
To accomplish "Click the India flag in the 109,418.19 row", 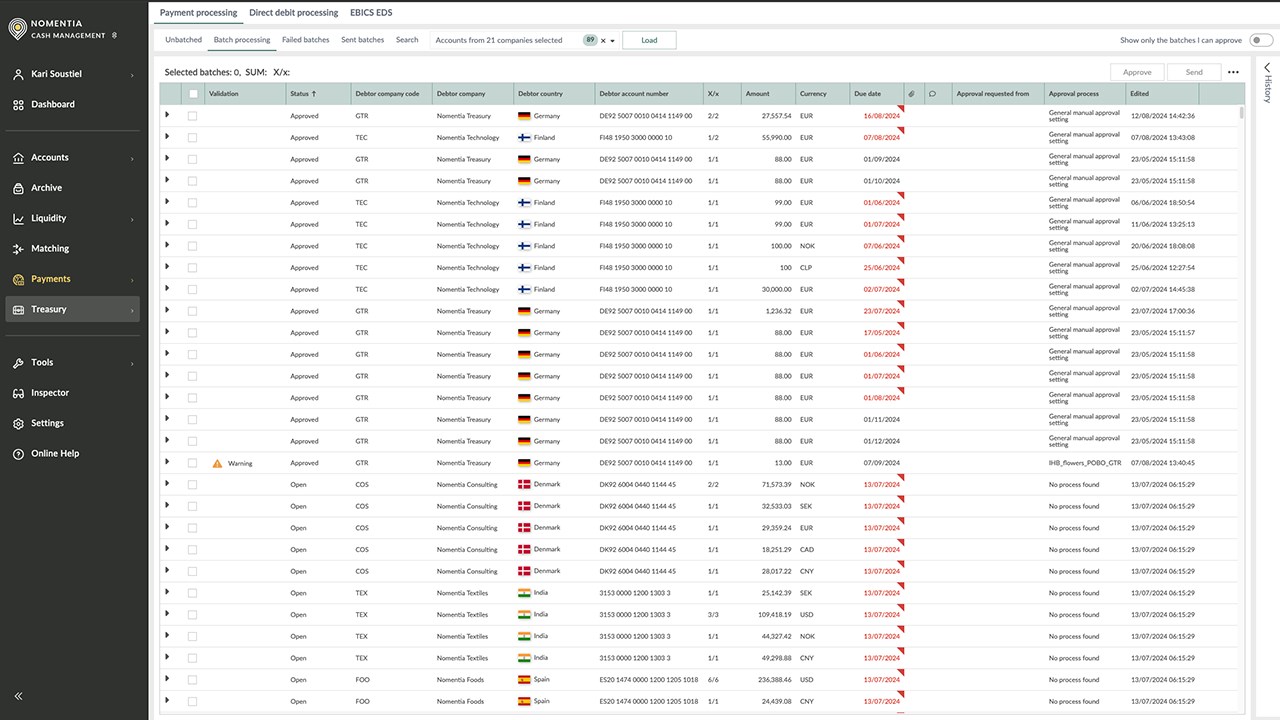I will point(524,615).
